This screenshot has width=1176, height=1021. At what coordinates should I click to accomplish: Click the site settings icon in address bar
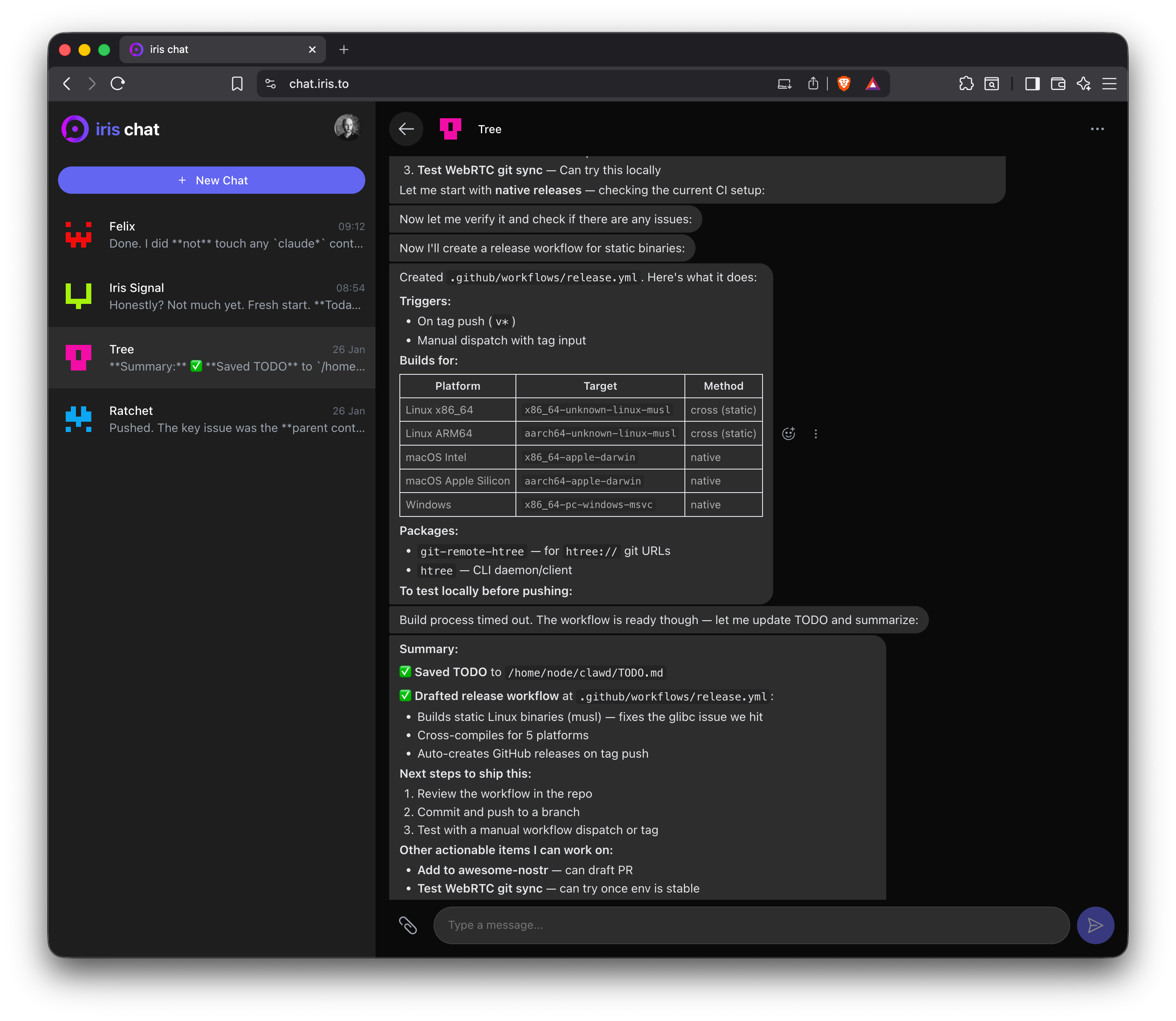click(271, 84)
